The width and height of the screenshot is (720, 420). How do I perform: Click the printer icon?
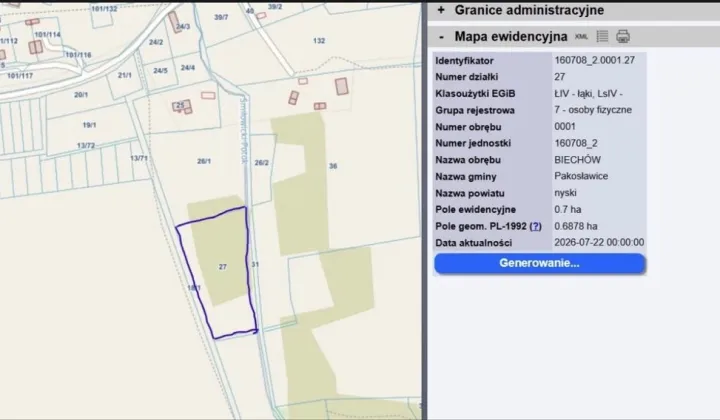point(623,36)
